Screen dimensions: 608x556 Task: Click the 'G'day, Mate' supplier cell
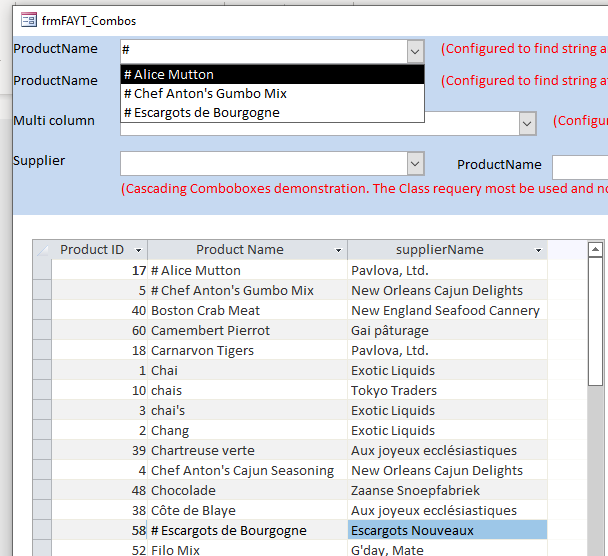coord(447,549)
